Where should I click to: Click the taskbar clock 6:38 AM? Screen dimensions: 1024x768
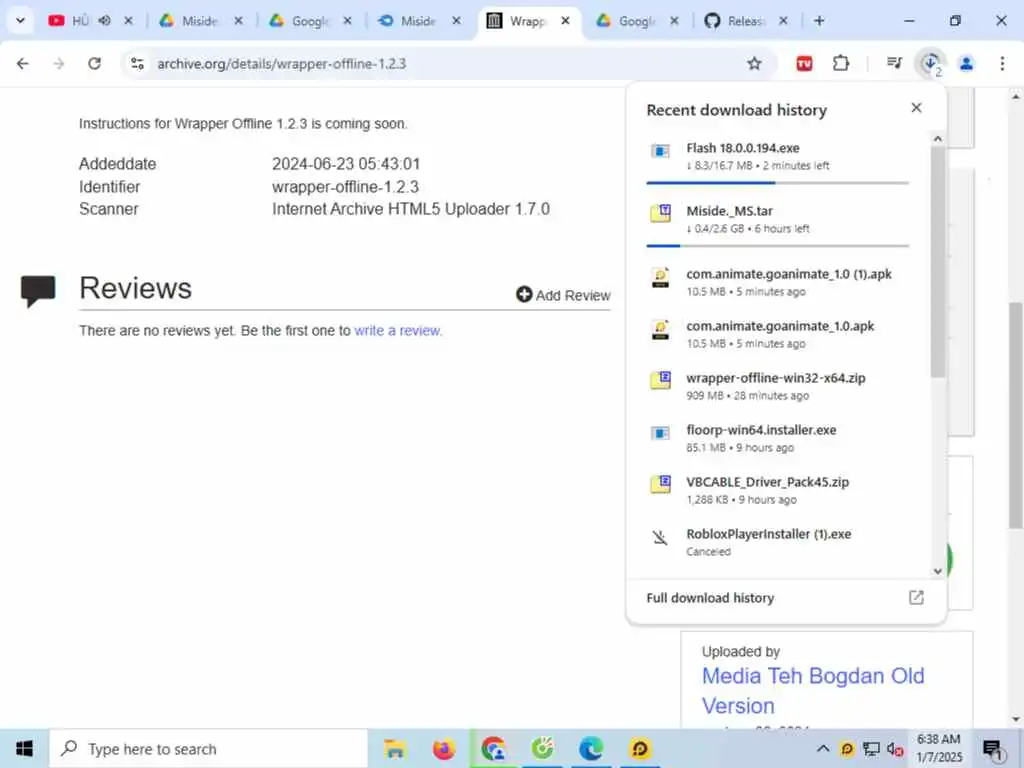[x=939, y=748]
